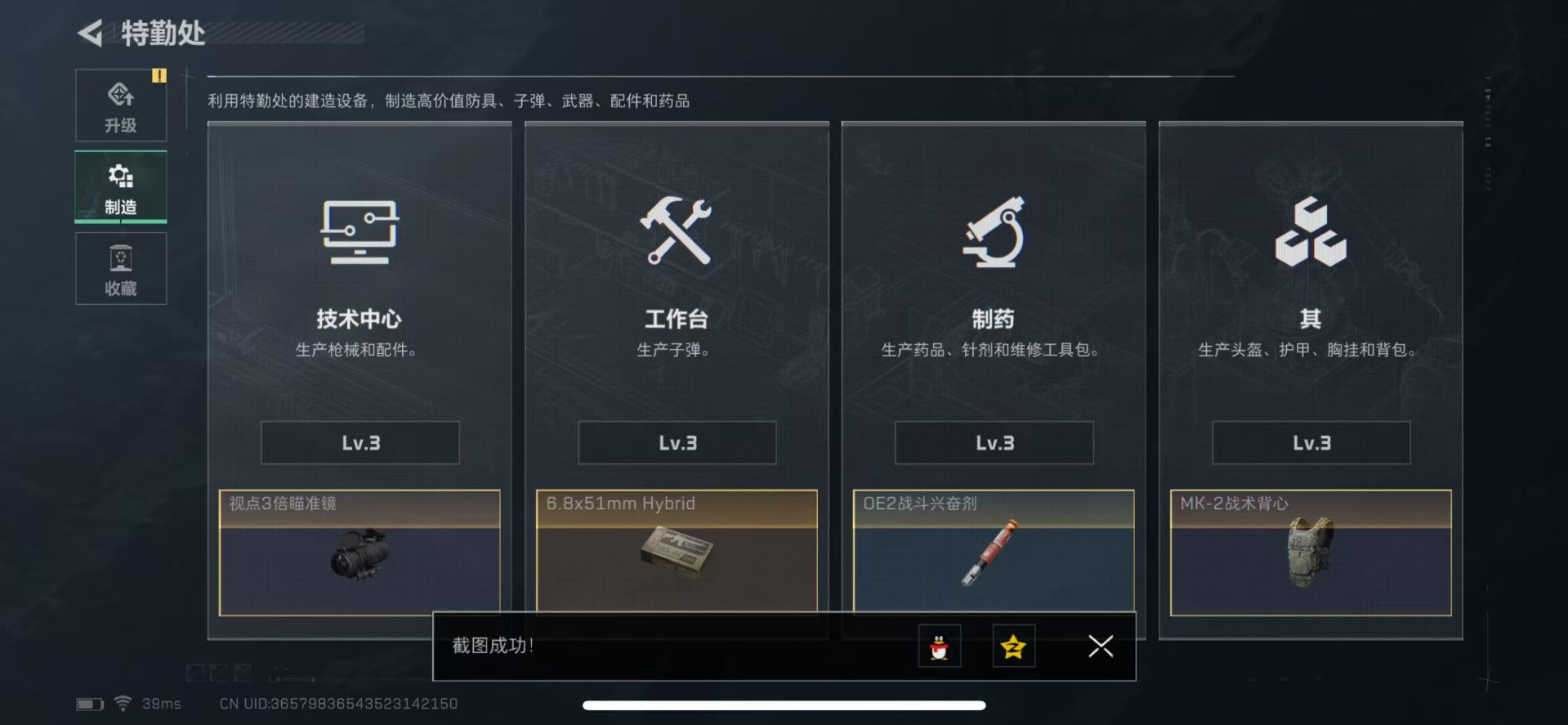Click the cubes icon for gear production
The width and height of the screenshot is (1568, 725).
(1311, 231)
